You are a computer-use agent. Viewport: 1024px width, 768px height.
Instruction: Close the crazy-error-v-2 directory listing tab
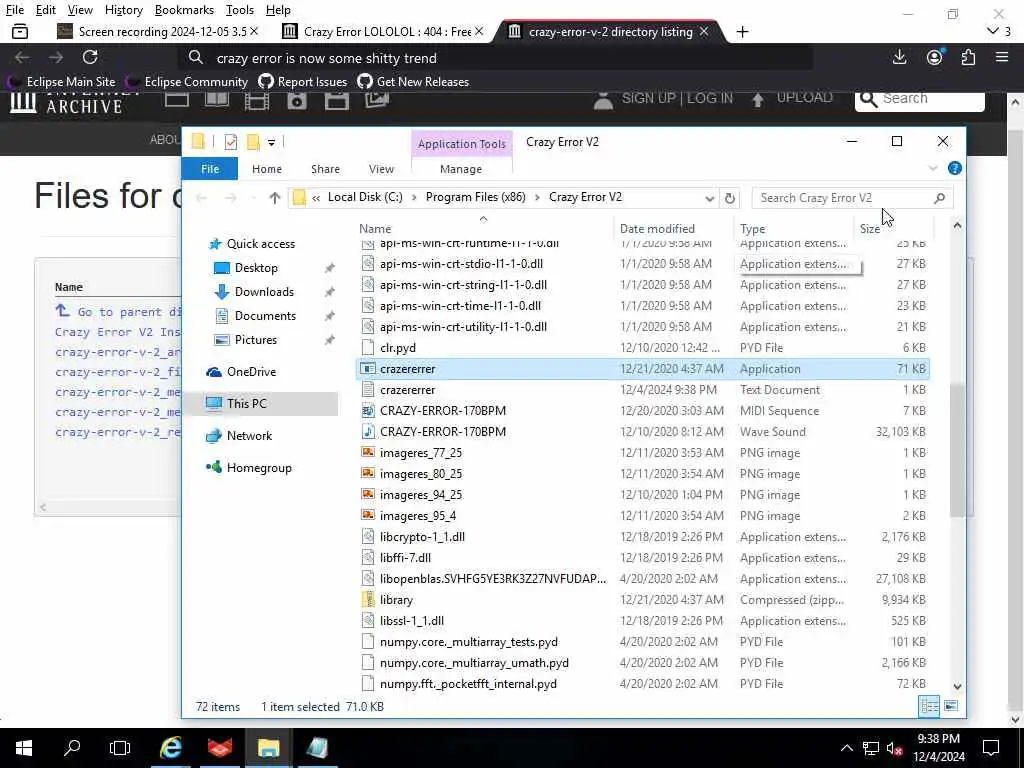pos(704,31)
